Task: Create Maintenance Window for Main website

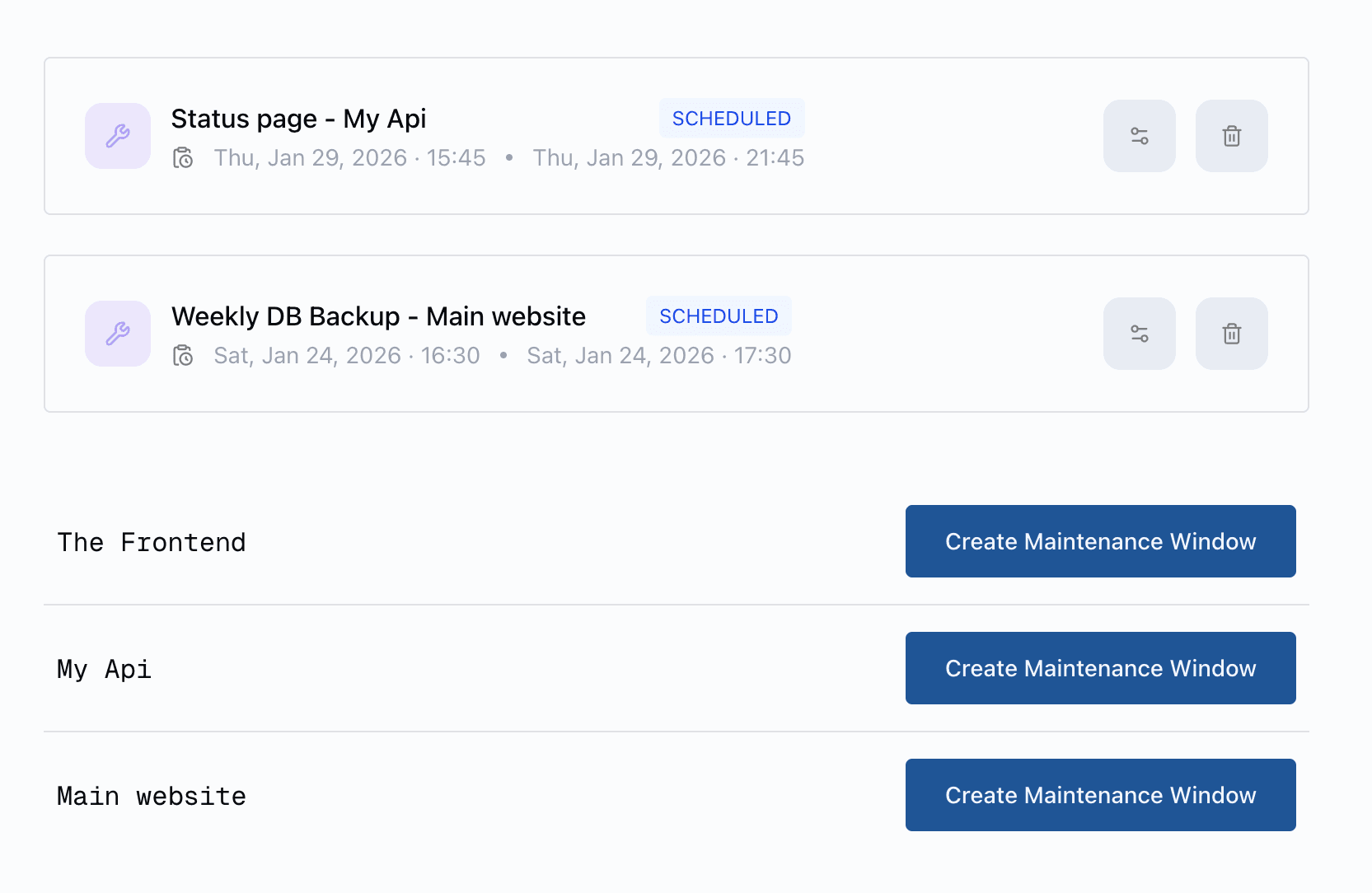Action: (x=1100, y=795)
